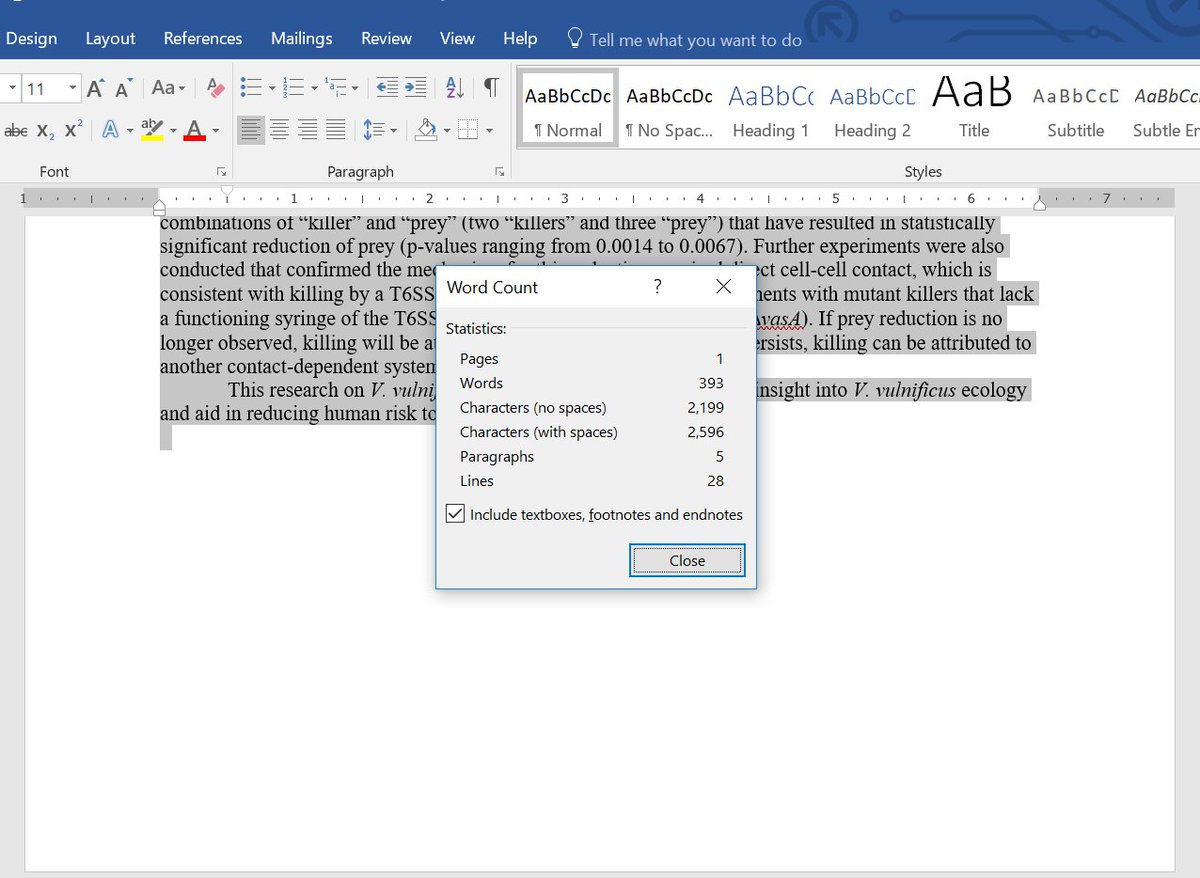Apply strikethrough formatting
This screenshot has width=1200, height=878.
tap(15, 130)
